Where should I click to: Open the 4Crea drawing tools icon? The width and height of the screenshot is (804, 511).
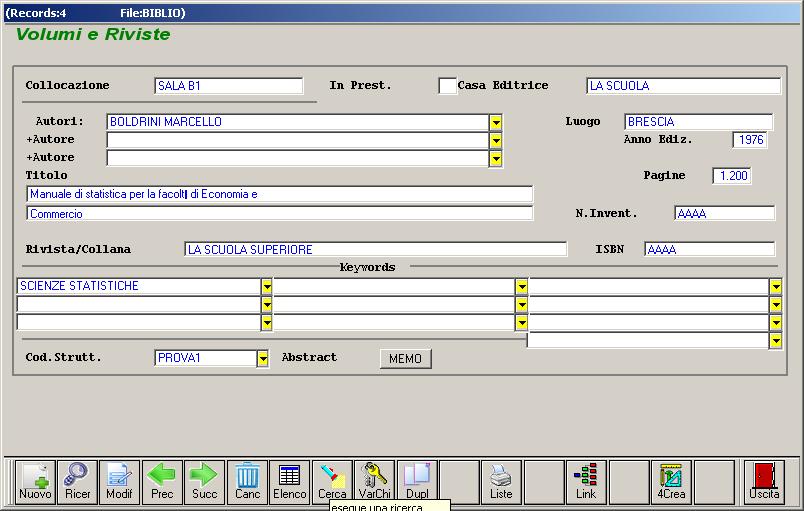point(671,482)
